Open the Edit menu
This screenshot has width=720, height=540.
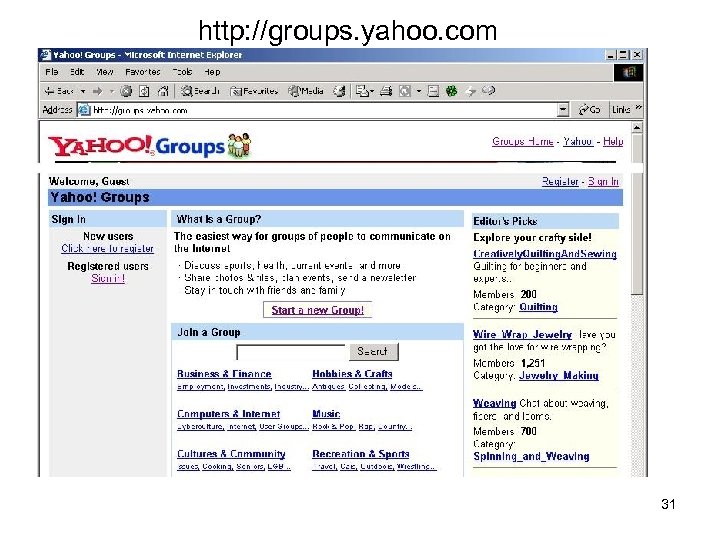click(x=77, y=72)
